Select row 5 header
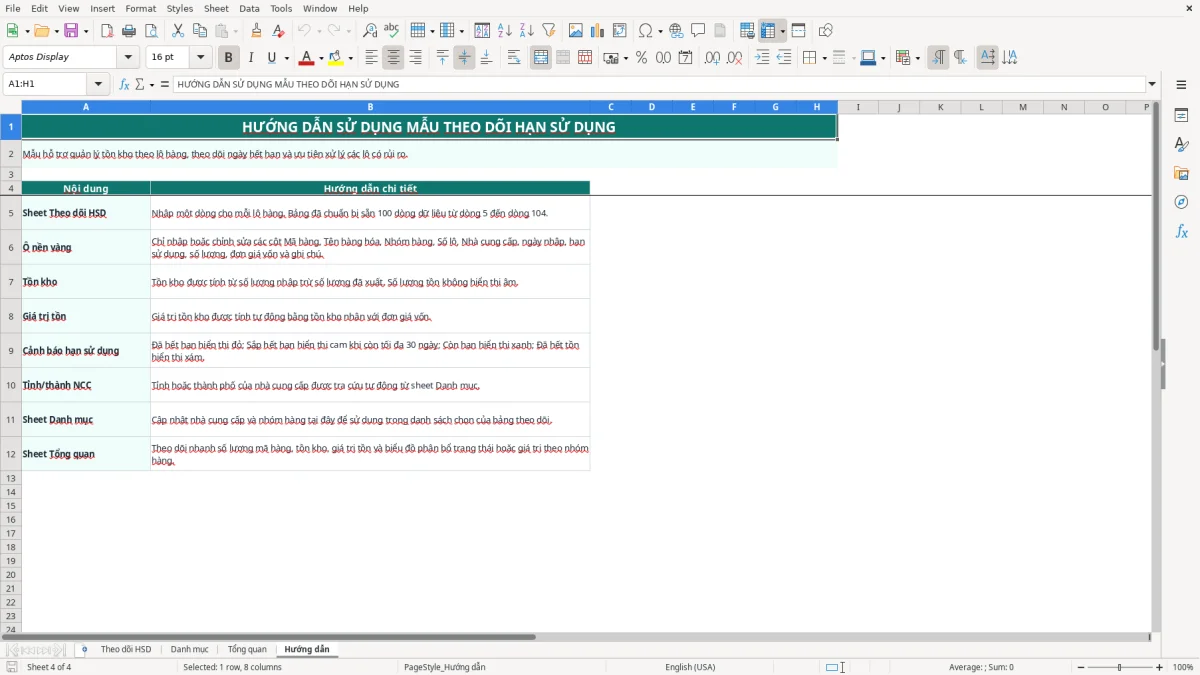Screen dimensions: 1200x675 pos(11,213)
